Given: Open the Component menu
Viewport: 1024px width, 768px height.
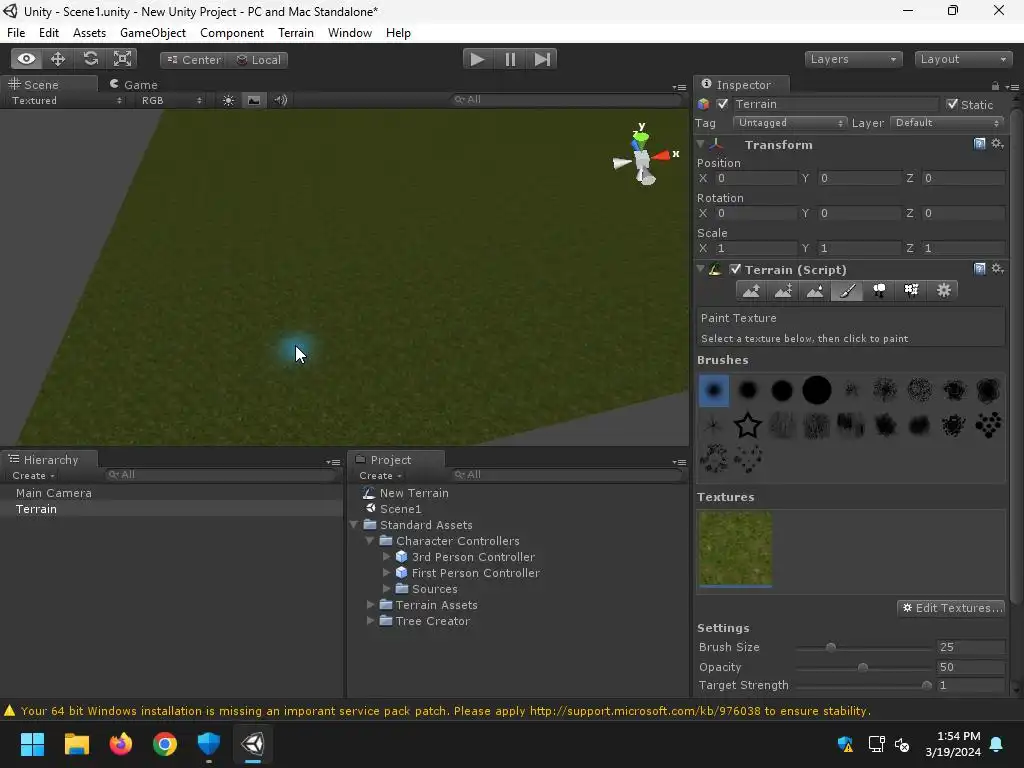Looking at the screenshot, I should [232, 33].
